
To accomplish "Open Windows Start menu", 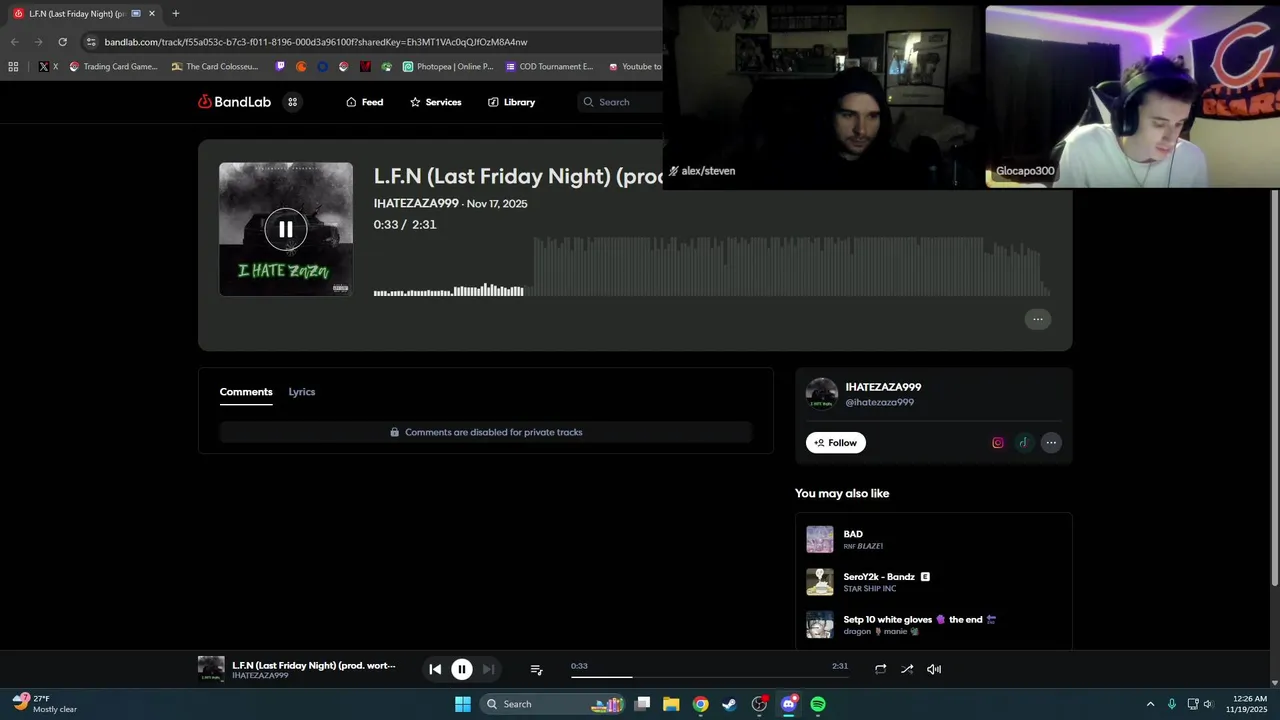I will point(462,704).
